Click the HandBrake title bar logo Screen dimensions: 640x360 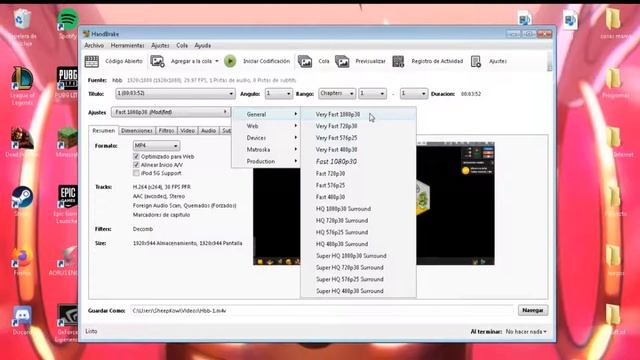click(87, 34)
